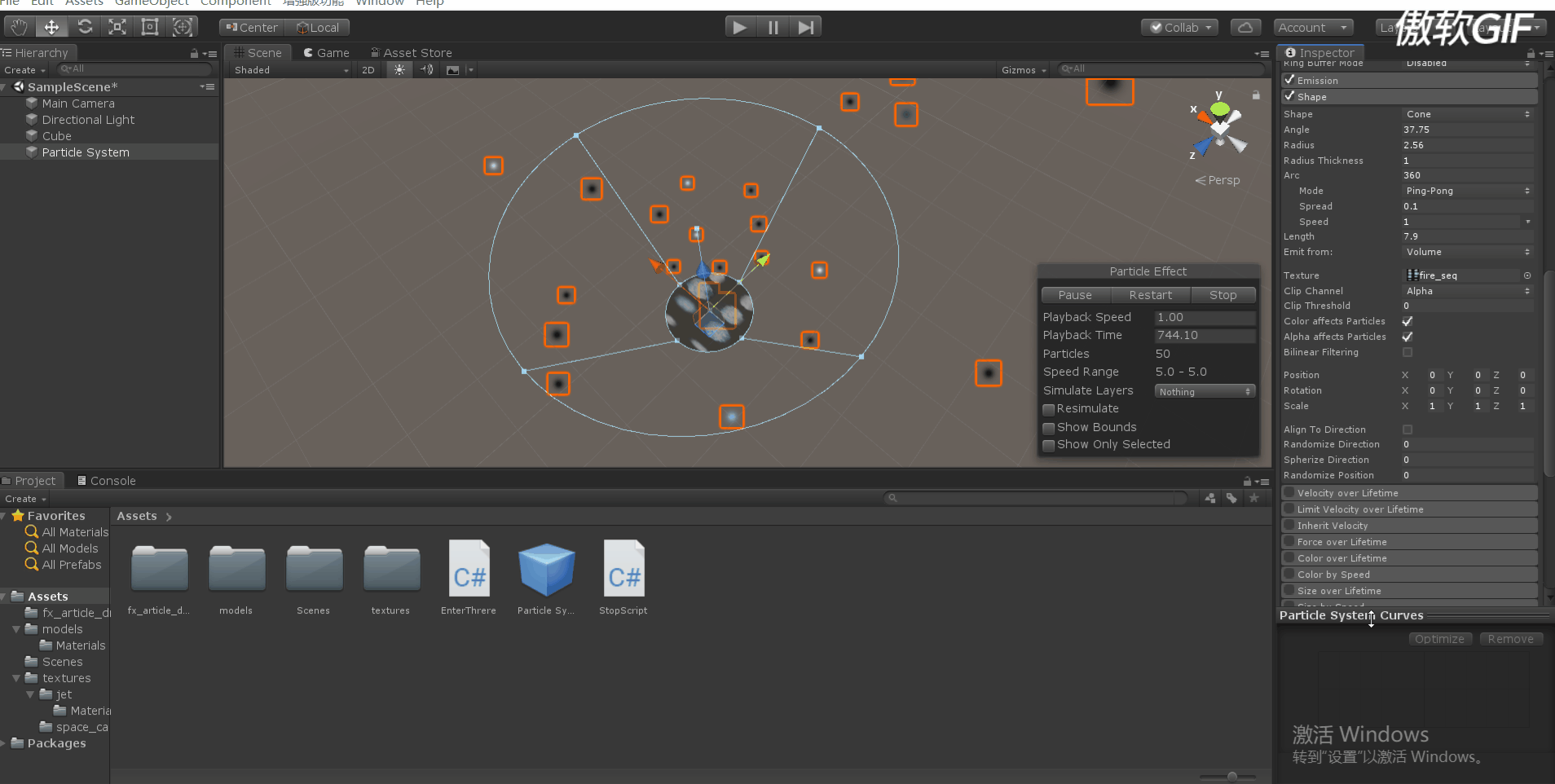Toggle the Center pivot button
This screenshot has width=1555, height=784.
pyautogui.click(x=252, y=27)
